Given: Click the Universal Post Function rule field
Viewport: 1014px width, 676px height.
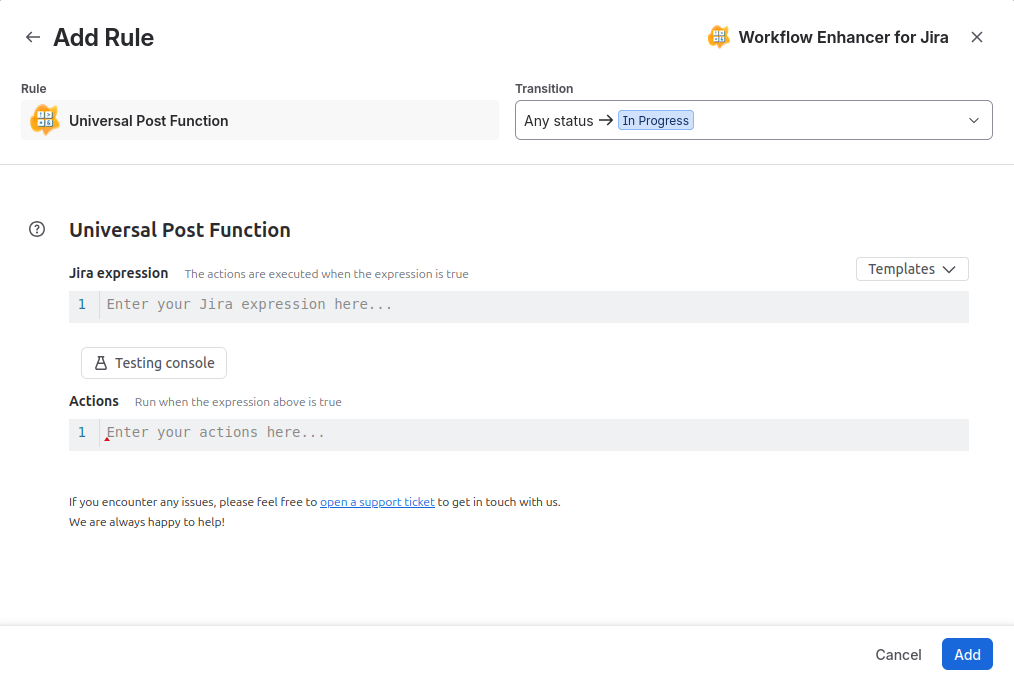Looking at the screenshot, I should point(260,120).
